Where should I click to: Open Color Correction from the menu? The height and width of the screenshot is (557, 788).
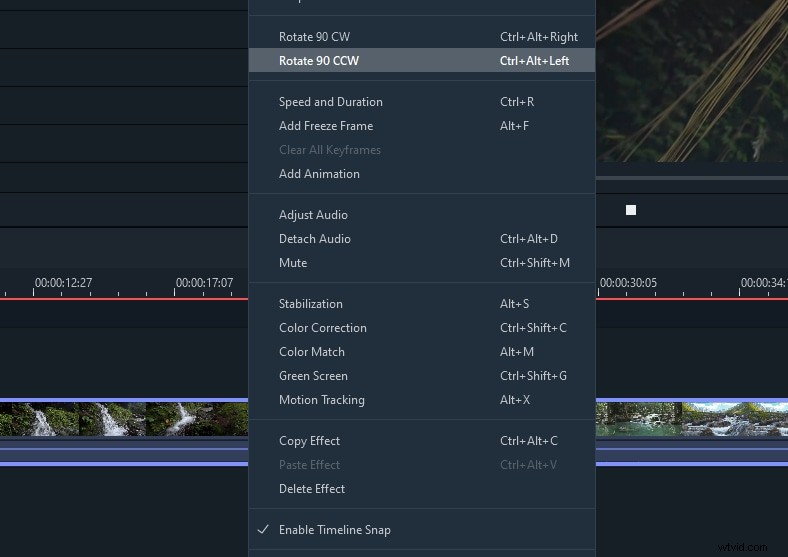click(x=322, y=328)
